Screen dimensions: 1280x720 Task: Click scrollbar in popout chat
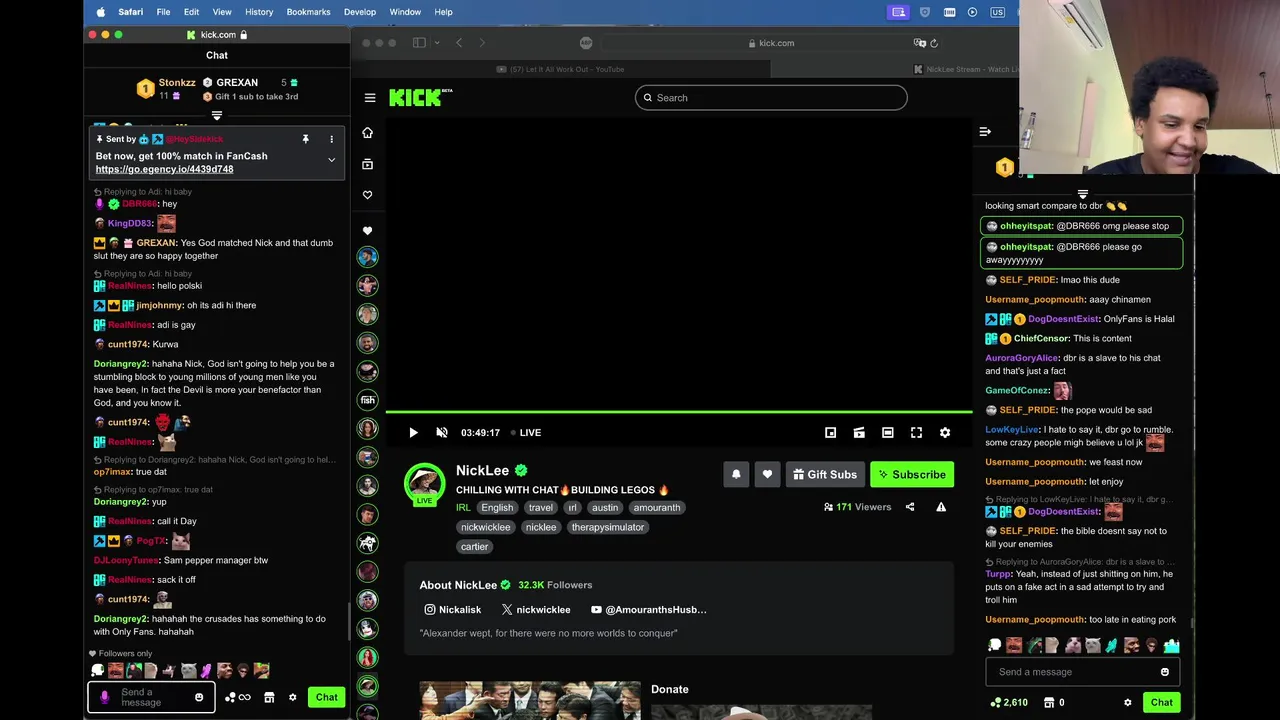348,622
